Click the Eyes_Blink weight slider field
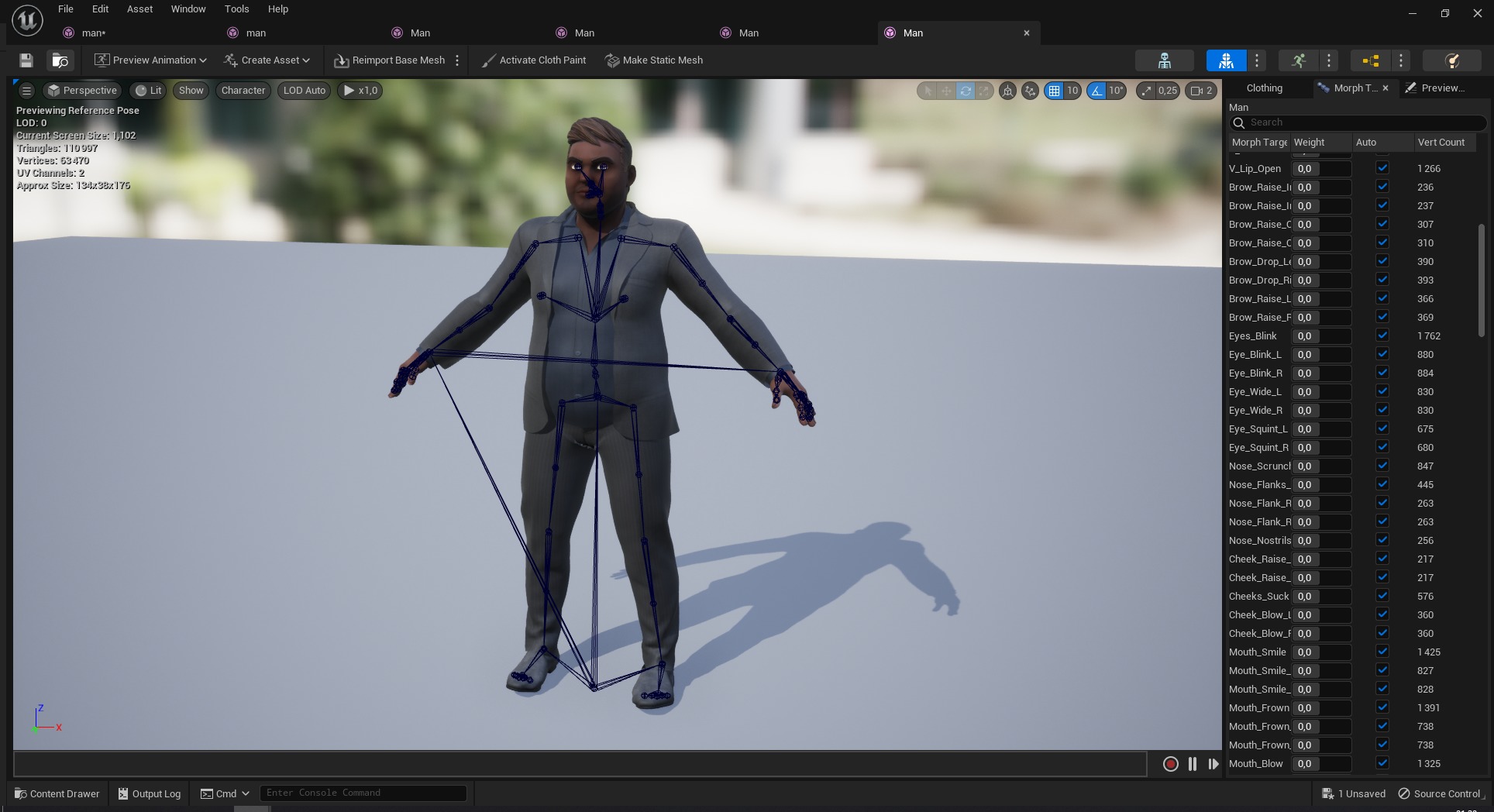Viewport: 1494px width, 812px height. [1322, 336]
